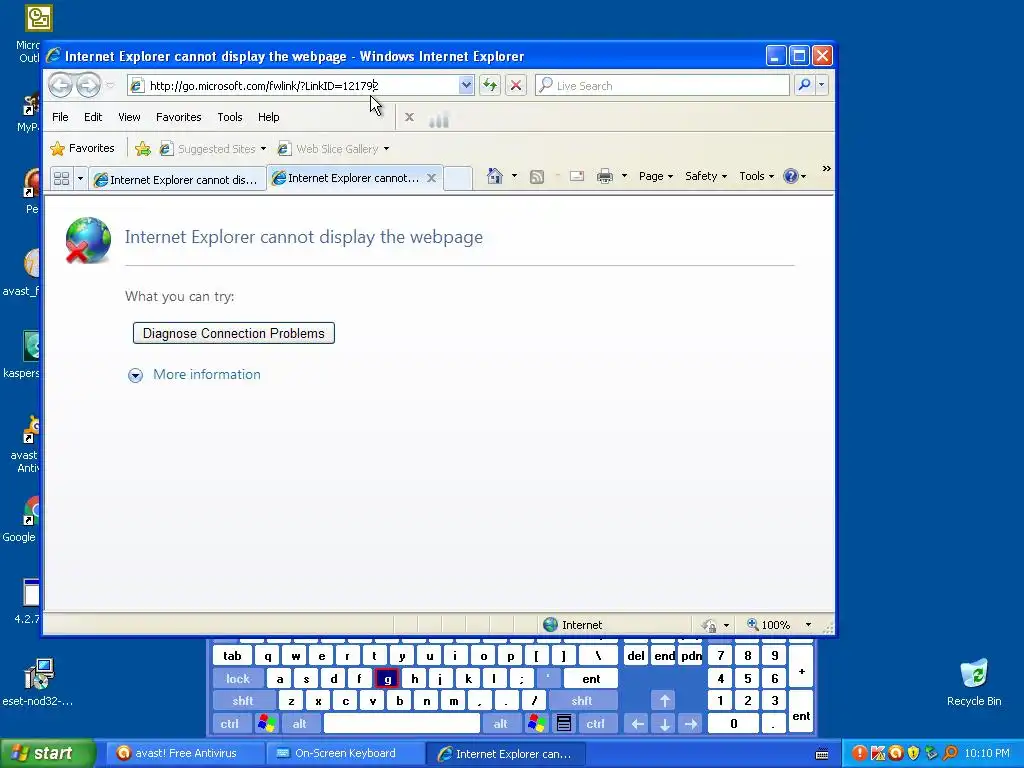
Task: Click the Home icon in command bar
Action: pos(494,176)
